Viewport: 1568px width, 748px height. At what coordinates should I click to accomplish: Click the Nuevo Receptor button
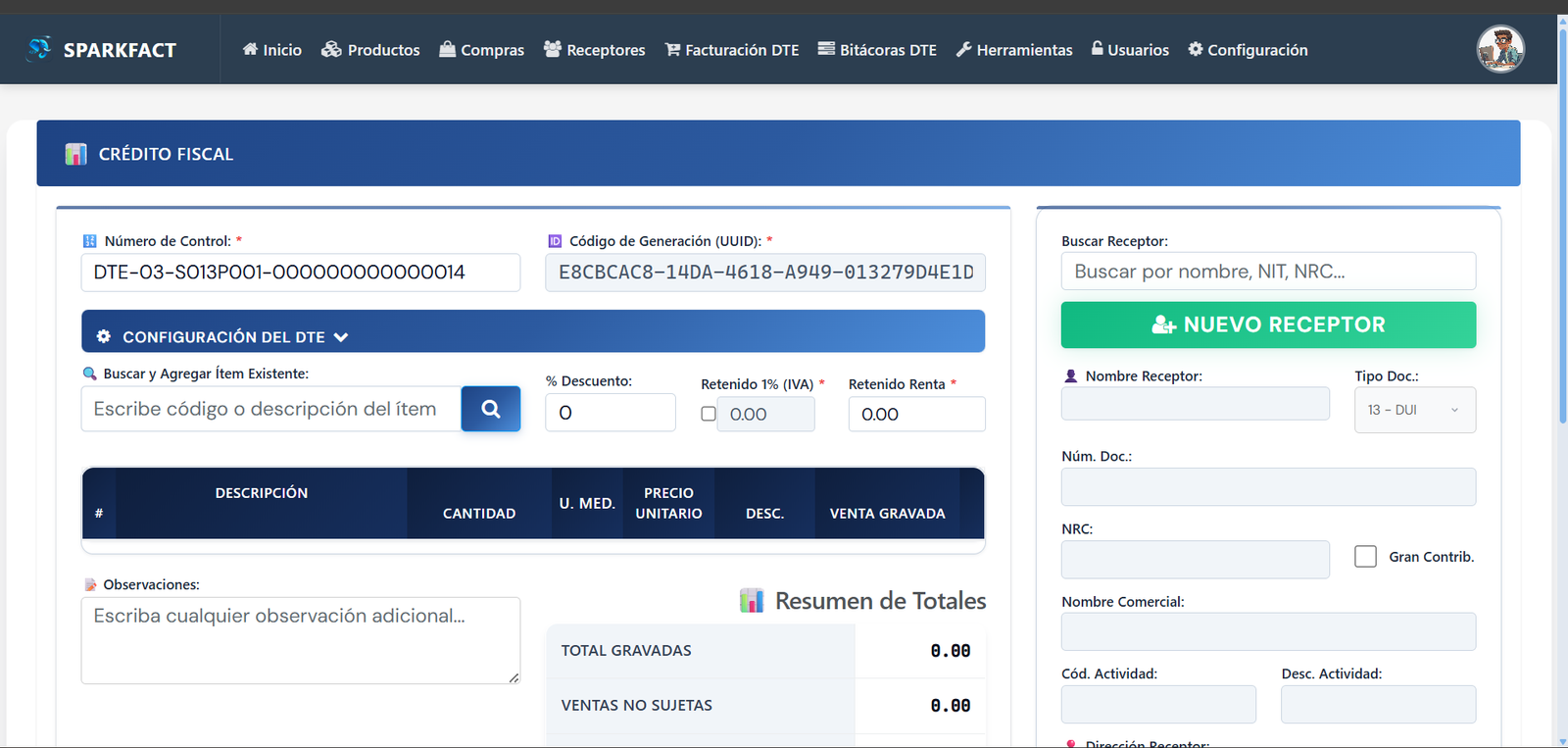[x=1268, y=324]
